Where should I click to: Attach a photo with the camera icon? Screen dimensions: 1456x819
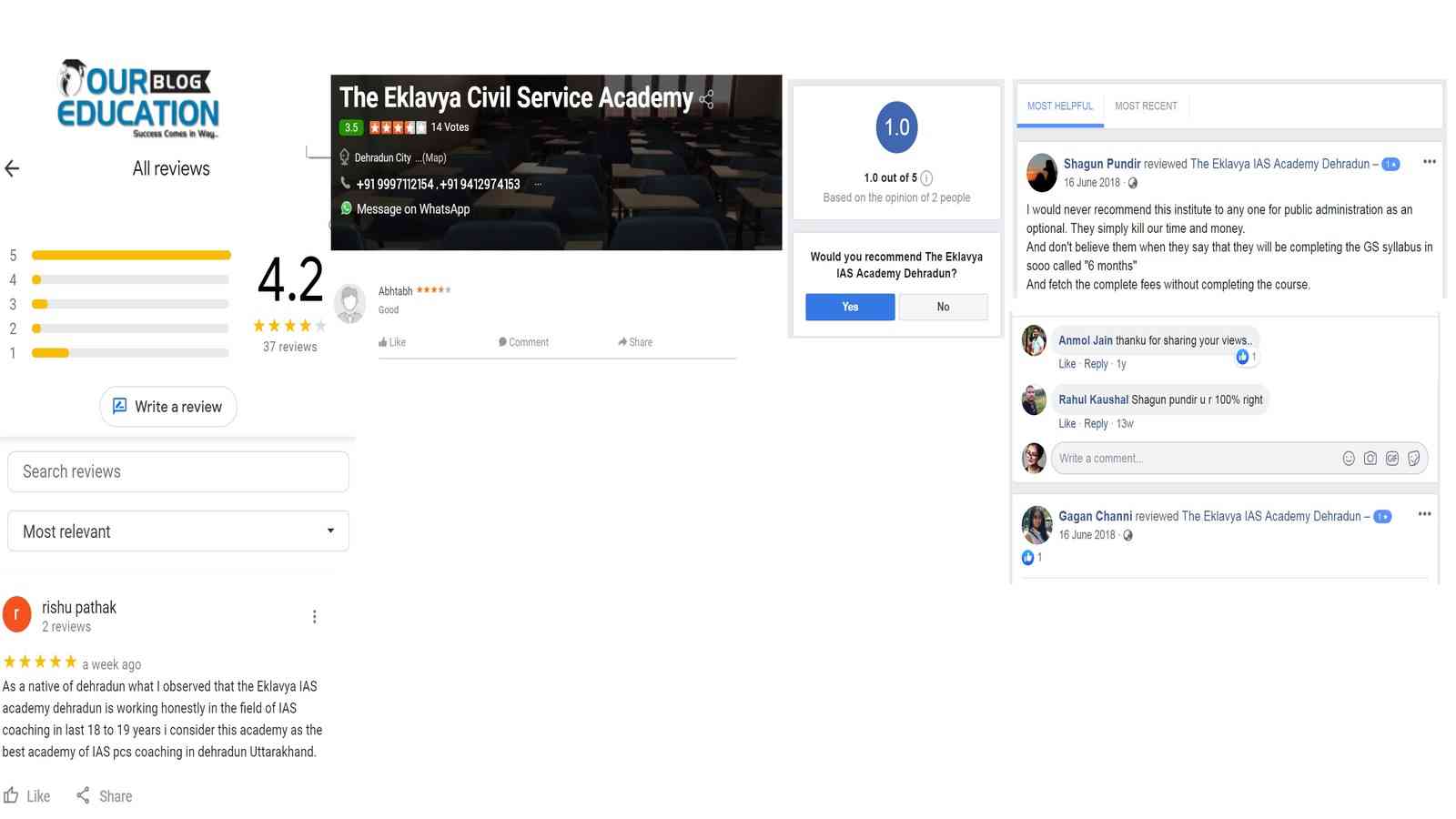coord(1370,459)
